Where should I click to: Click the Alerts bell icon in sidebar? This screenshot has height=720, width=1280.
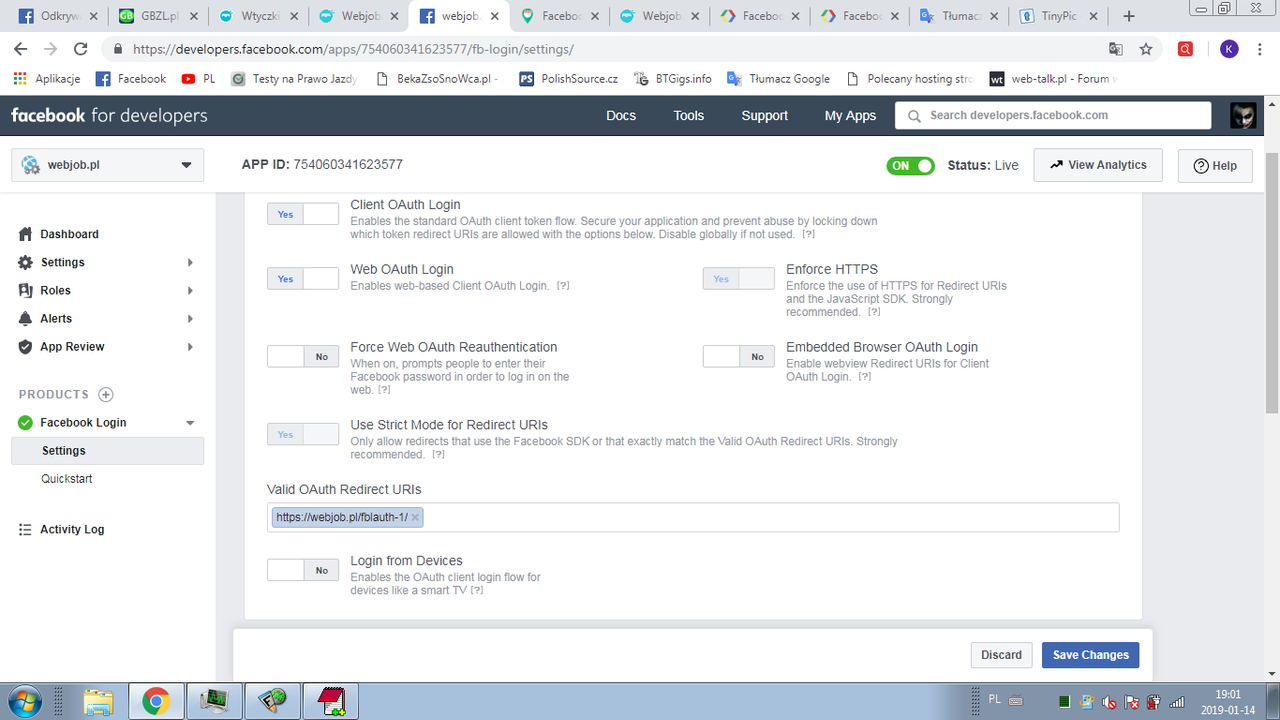[x=25, y=318]
